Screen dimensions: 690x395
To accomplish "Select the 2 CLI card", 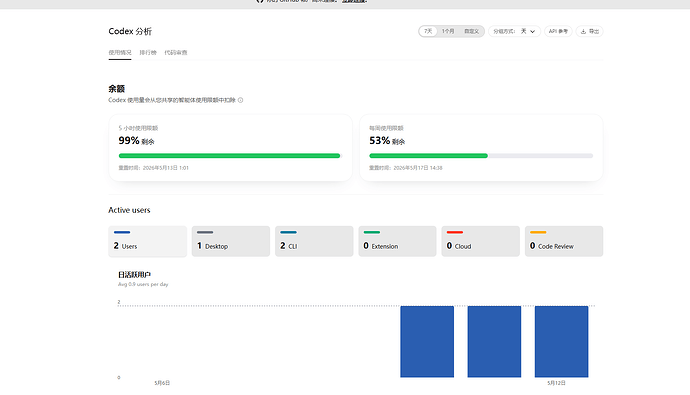I will 314,241.
